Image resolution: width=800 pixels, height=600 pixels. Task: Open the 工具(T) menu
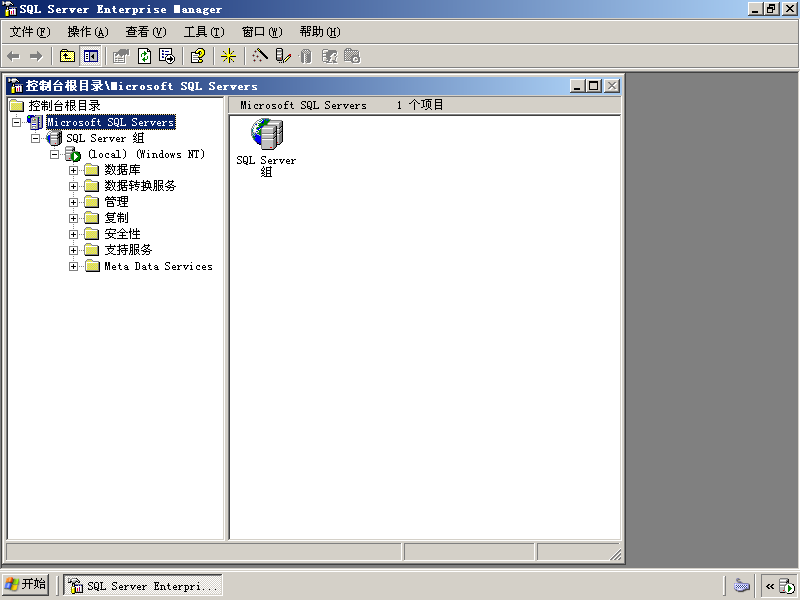204,32
